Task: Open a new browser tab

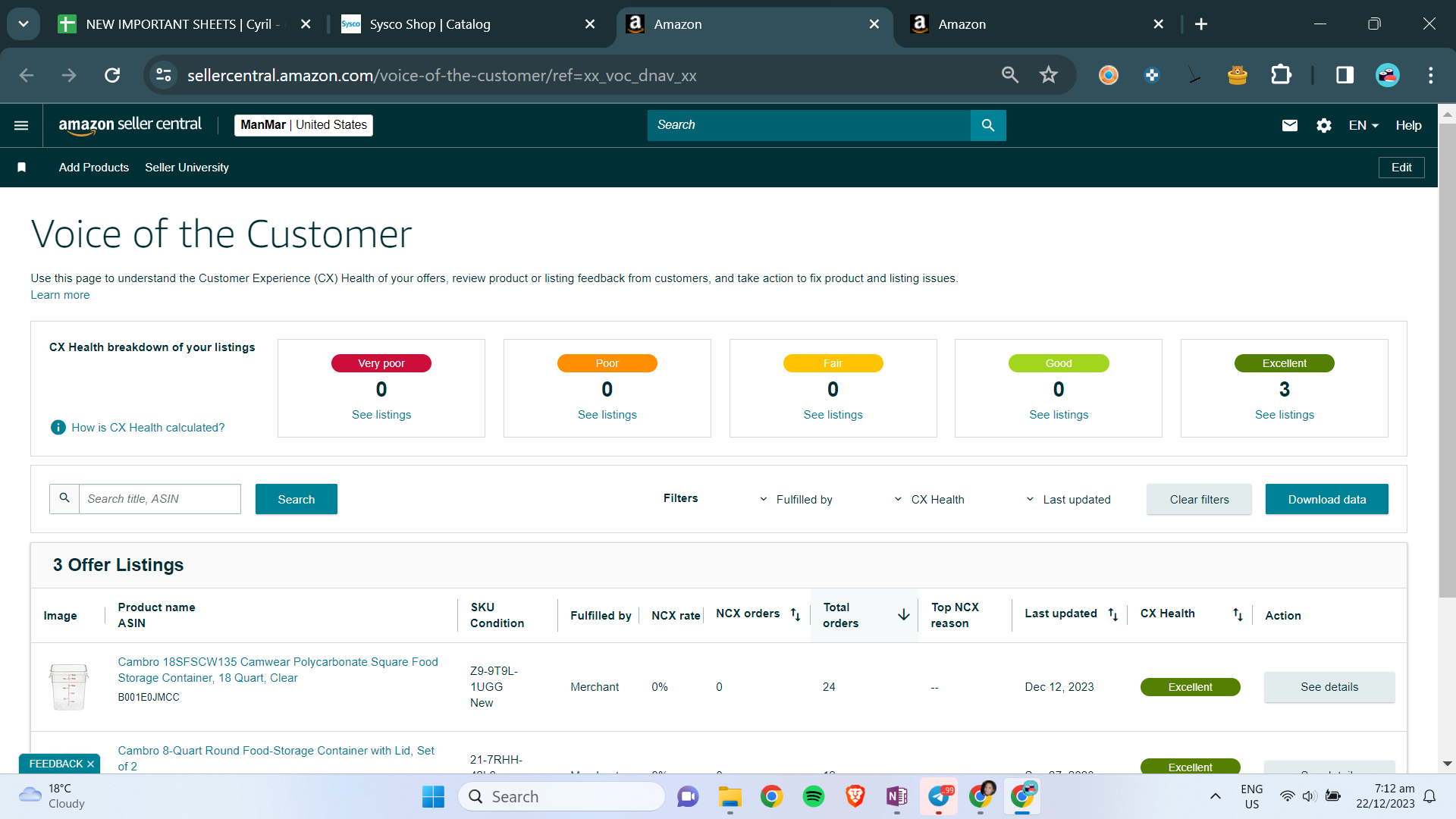Action: tap(1201, 24)
